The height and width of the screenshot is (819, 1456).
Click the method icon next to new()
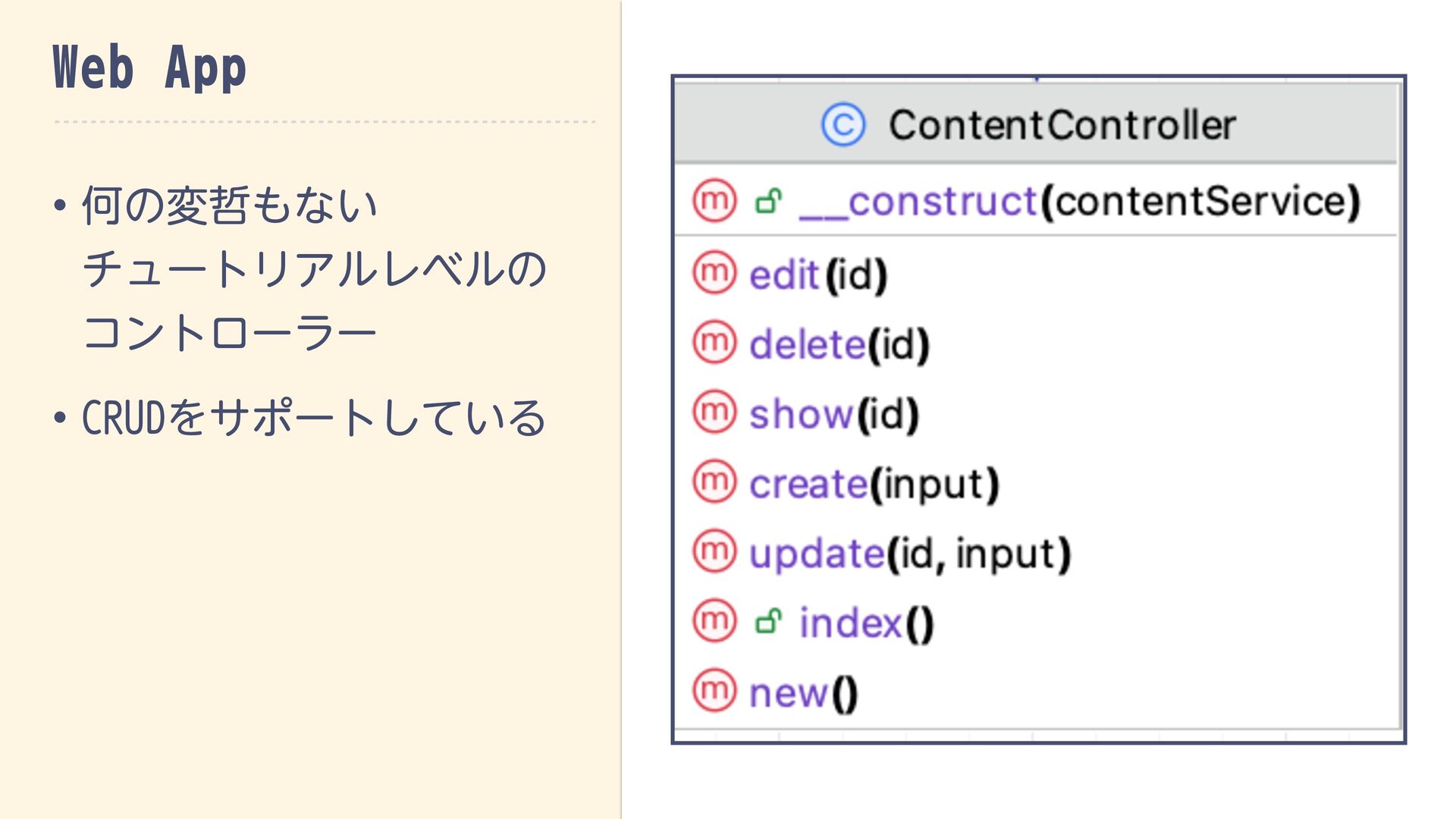point(714,691)
